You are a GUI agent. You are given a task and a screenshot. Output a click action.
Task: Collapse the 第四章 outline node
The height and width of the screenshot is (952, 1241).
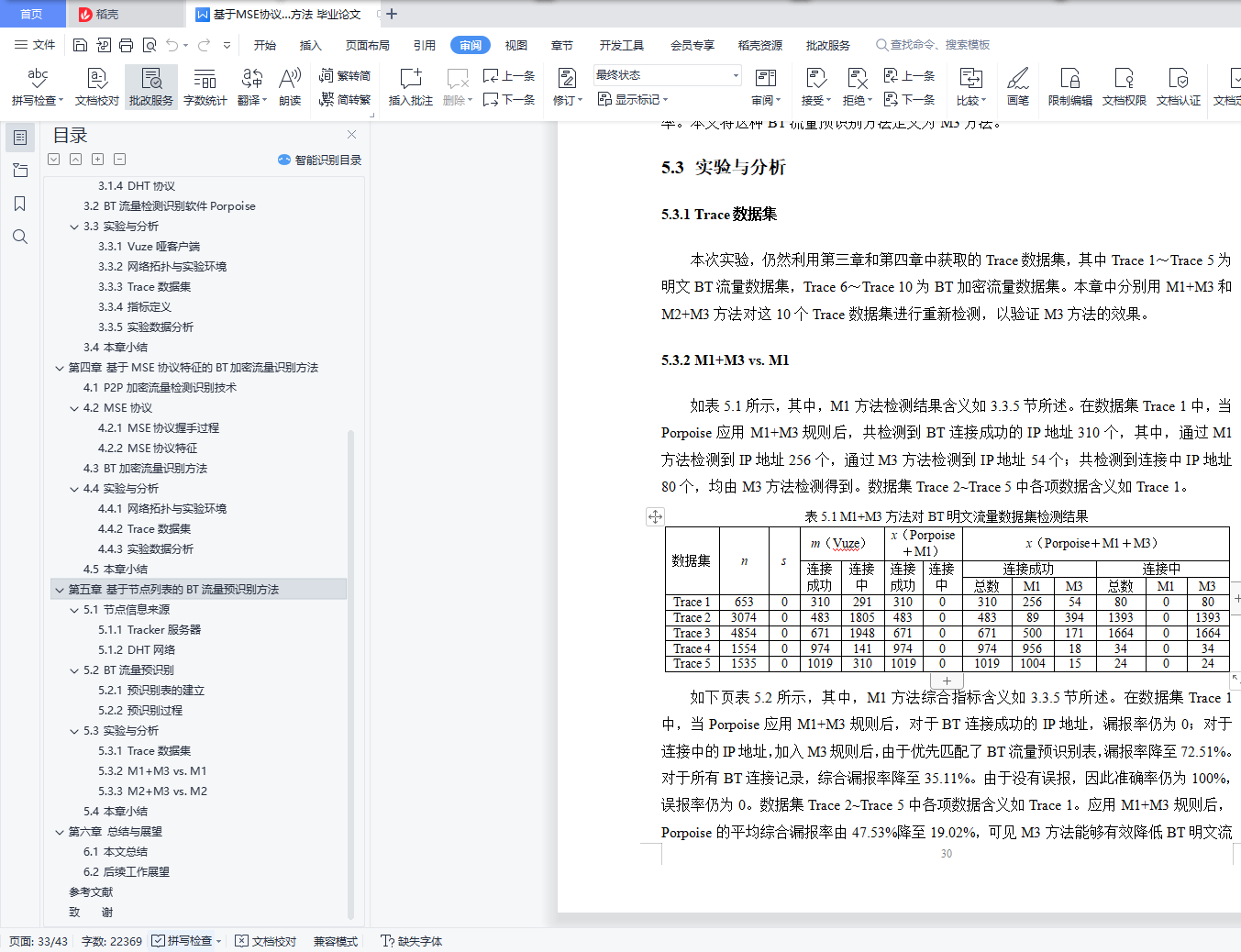click(60, 368)
